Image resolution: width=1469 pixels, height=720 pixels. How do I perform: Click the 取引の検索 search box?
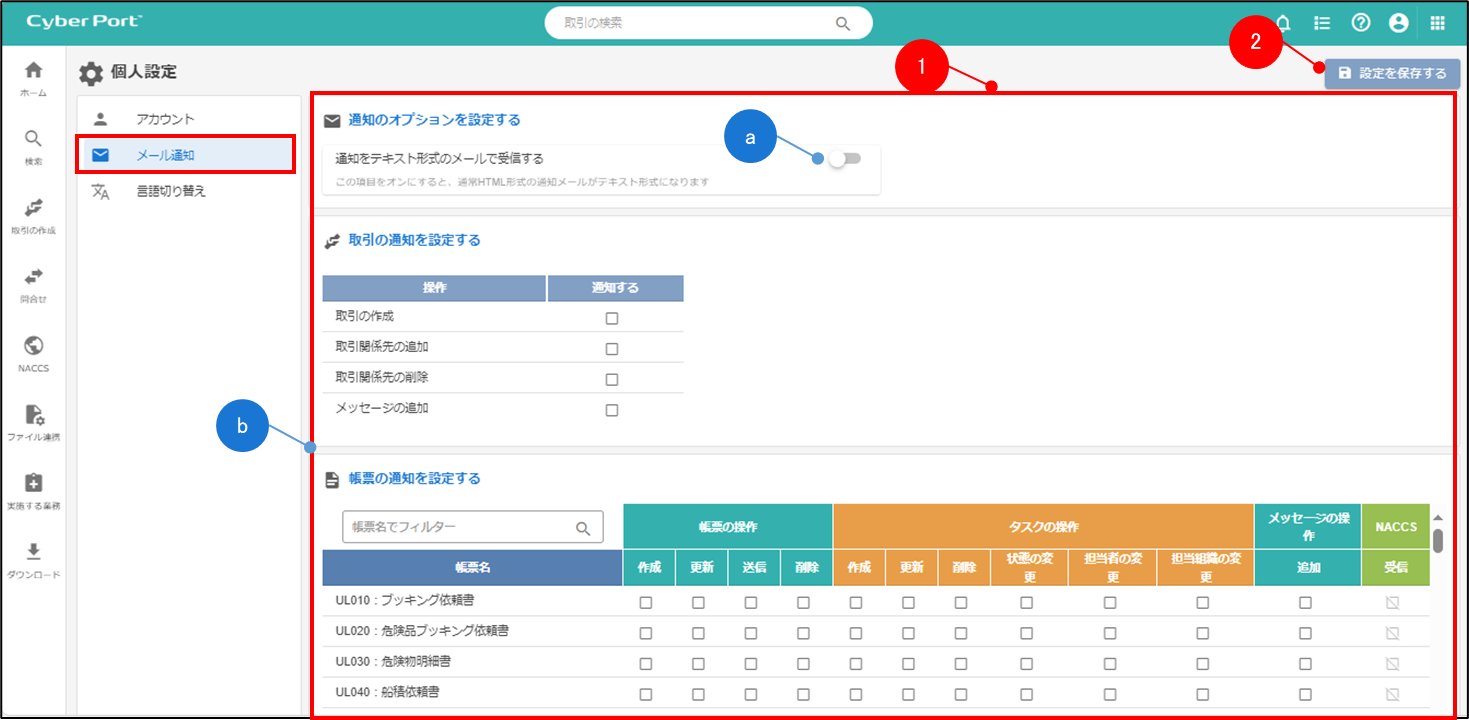point(695,23)
